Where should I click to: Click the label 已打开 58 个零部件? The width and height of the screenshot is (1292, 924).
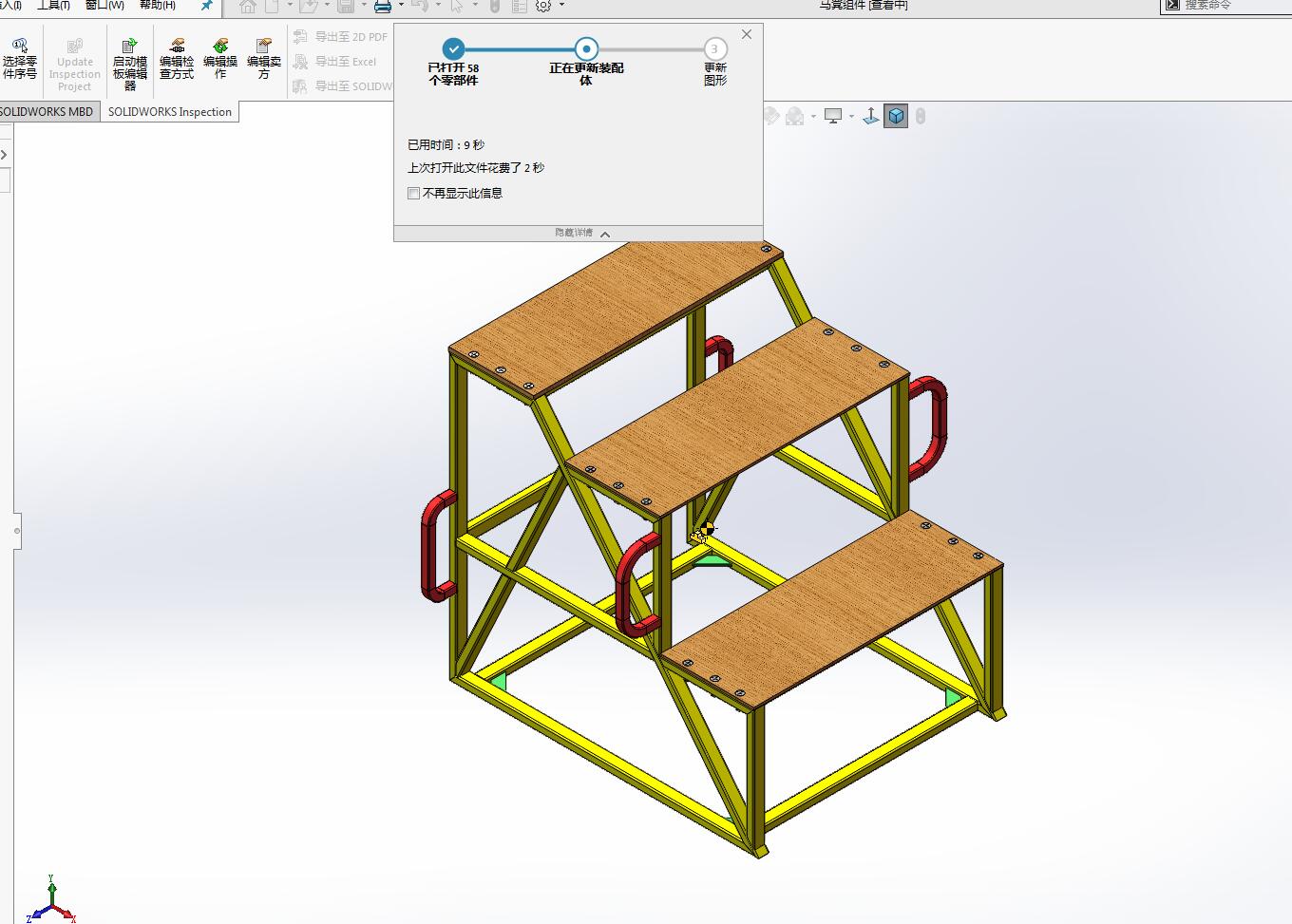tap(453, 74)
